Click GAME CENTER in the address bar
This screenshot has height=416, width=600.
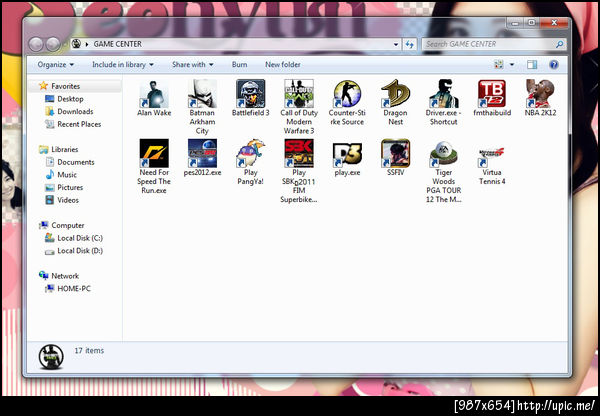118,44
